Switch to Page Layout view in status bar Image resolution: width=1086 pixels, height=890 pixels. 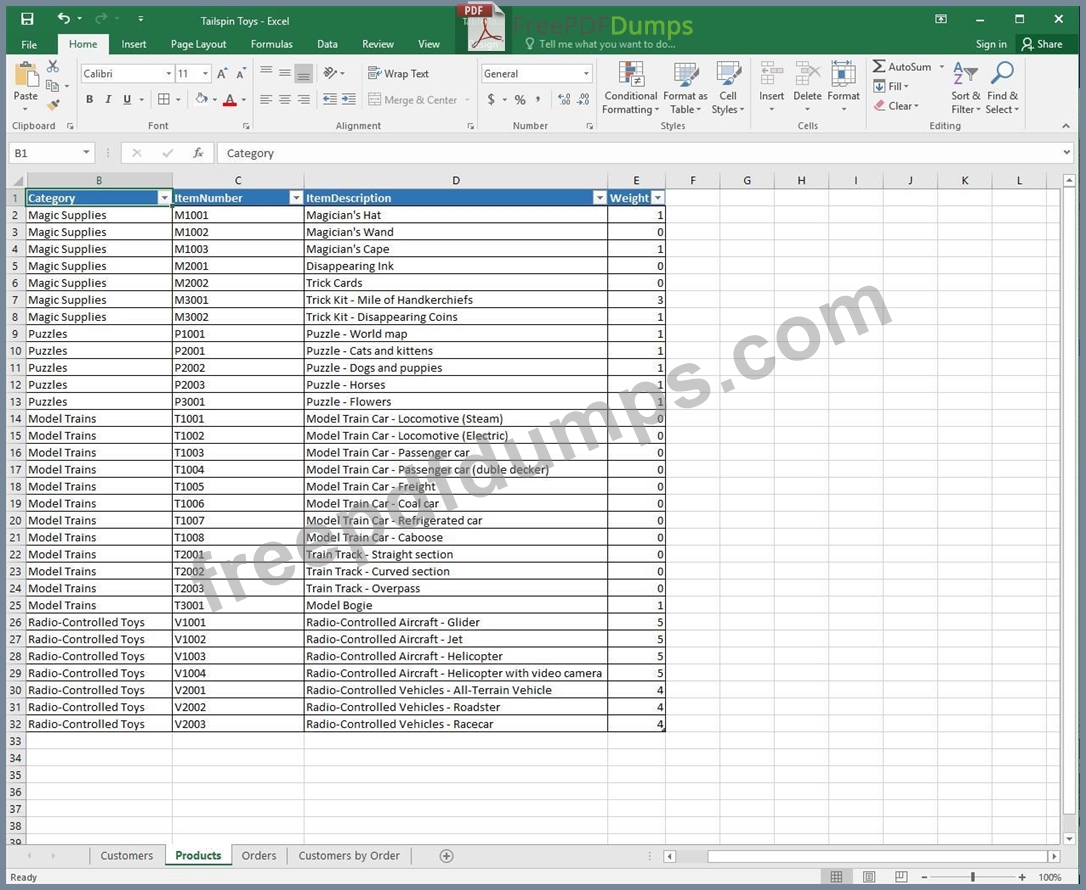(869, 877)
